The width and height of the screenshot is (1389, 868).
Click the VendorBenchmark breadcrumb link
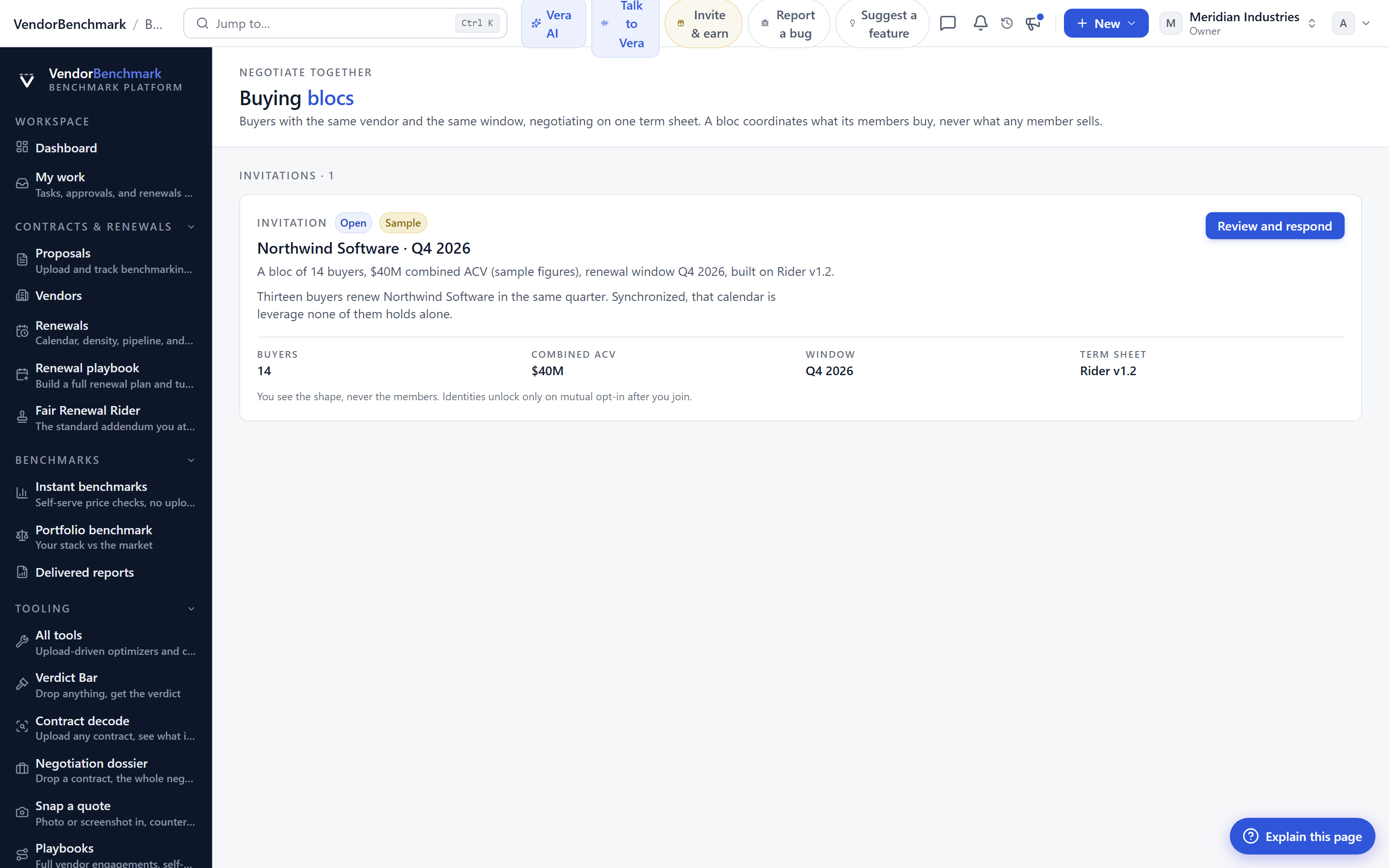pyautogui.click(x=69, y=24)
